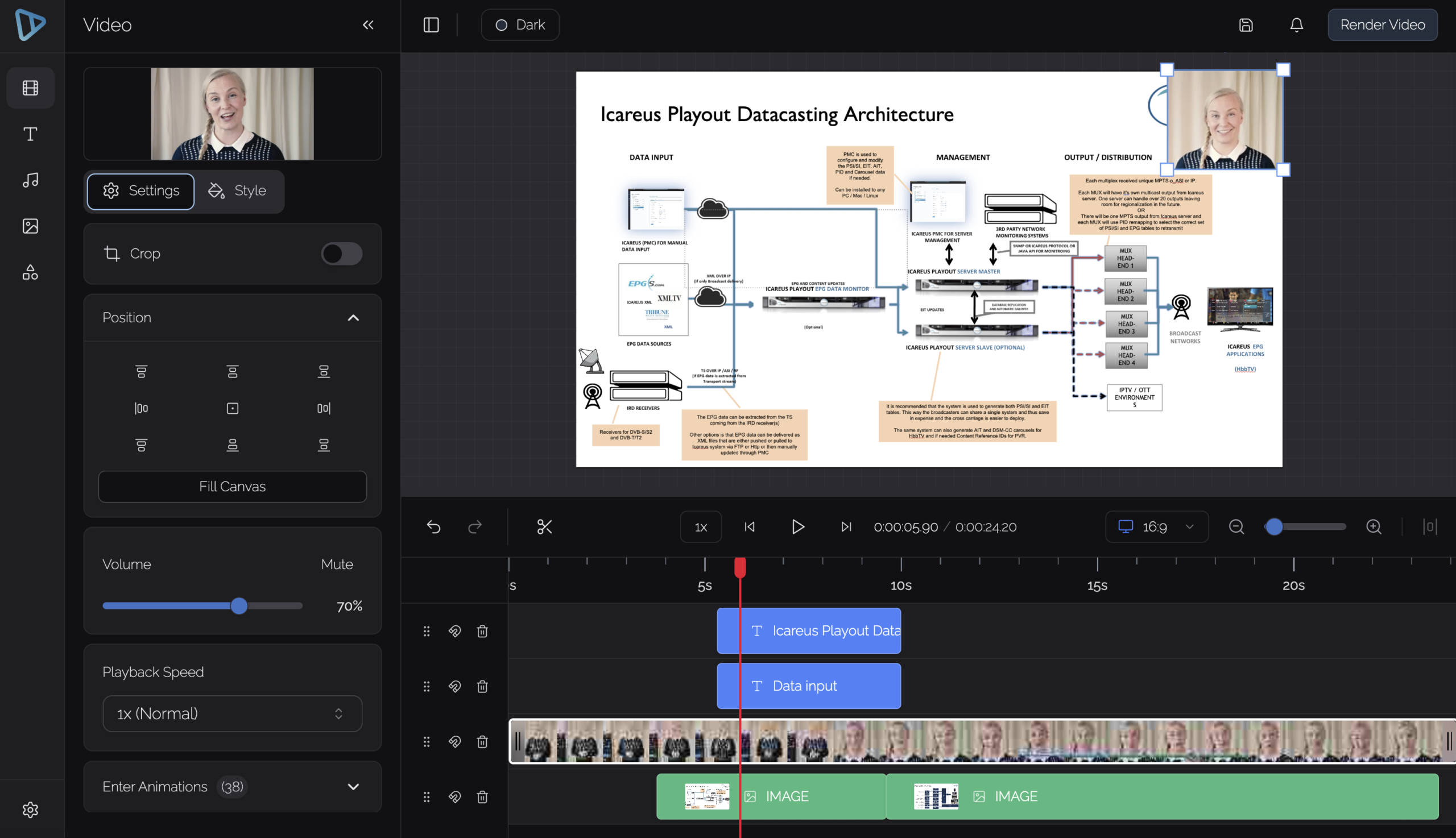
Task: Toggle visibility of the video track
Action: (x=455, y=742)
